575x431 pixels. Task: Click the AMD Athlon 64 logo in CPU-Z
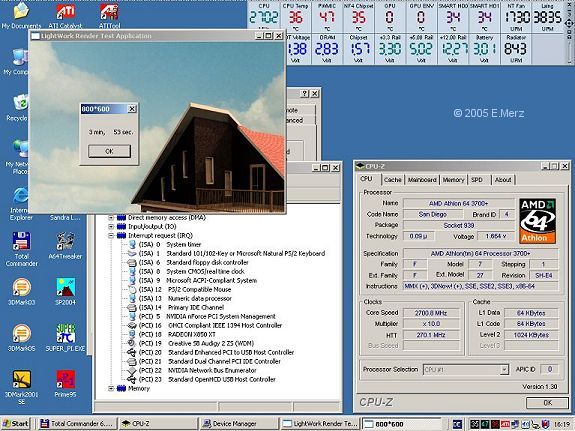[x=538, y=221]
